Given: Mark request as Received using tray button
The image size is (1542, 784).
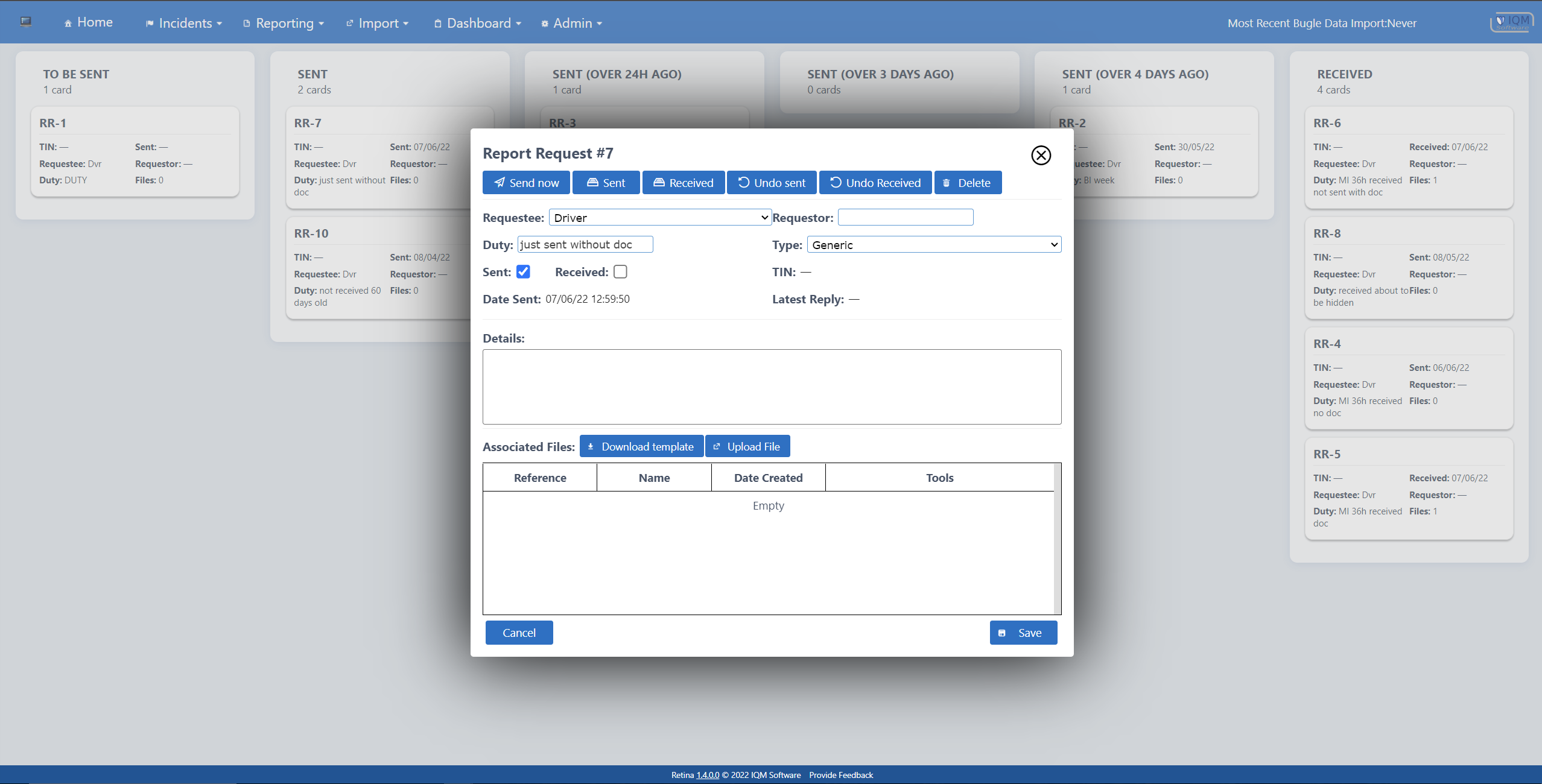Looking at the screenshot, I should (683, 183).
